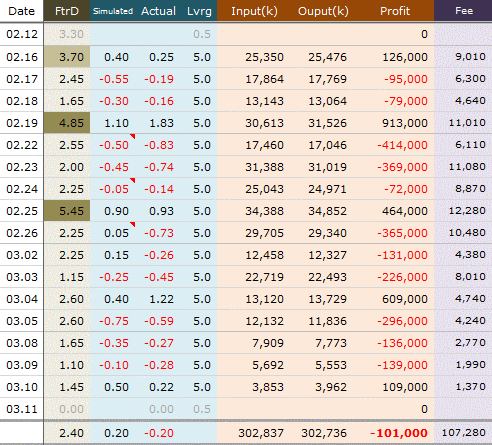Screen dimensions: 492x445
Task: Click highlighted FtrD value 3.70
Action: 67,57
